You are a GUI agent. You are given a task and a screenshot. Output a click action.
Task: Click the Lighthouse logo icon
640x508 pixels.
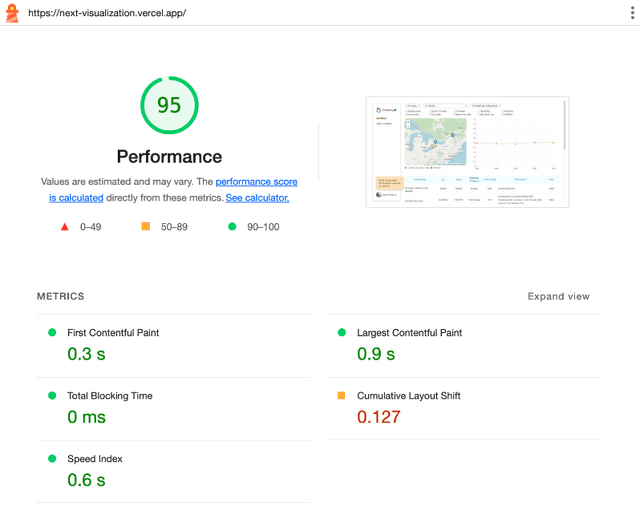pyautogui.click(x=12, y=13)
